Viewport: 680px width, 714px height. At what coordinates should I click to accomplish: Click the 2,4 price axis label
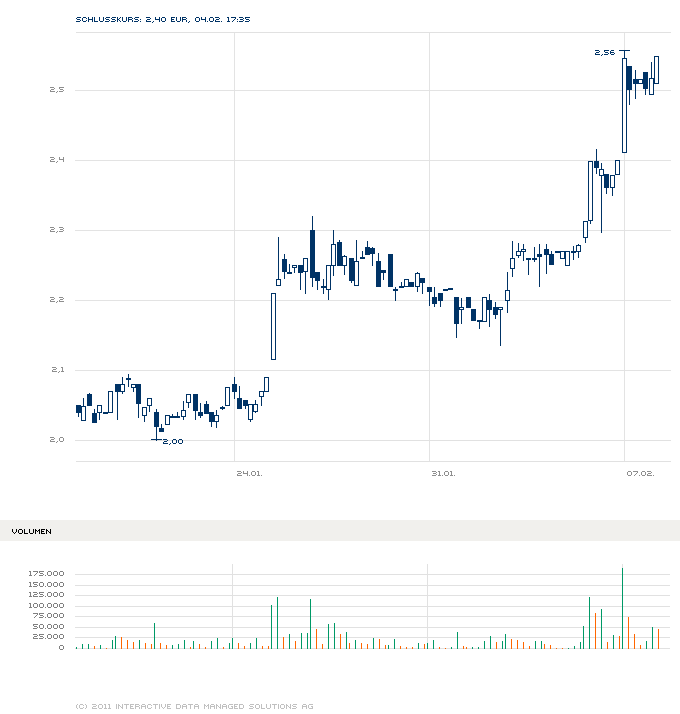(x=57, y=160)
